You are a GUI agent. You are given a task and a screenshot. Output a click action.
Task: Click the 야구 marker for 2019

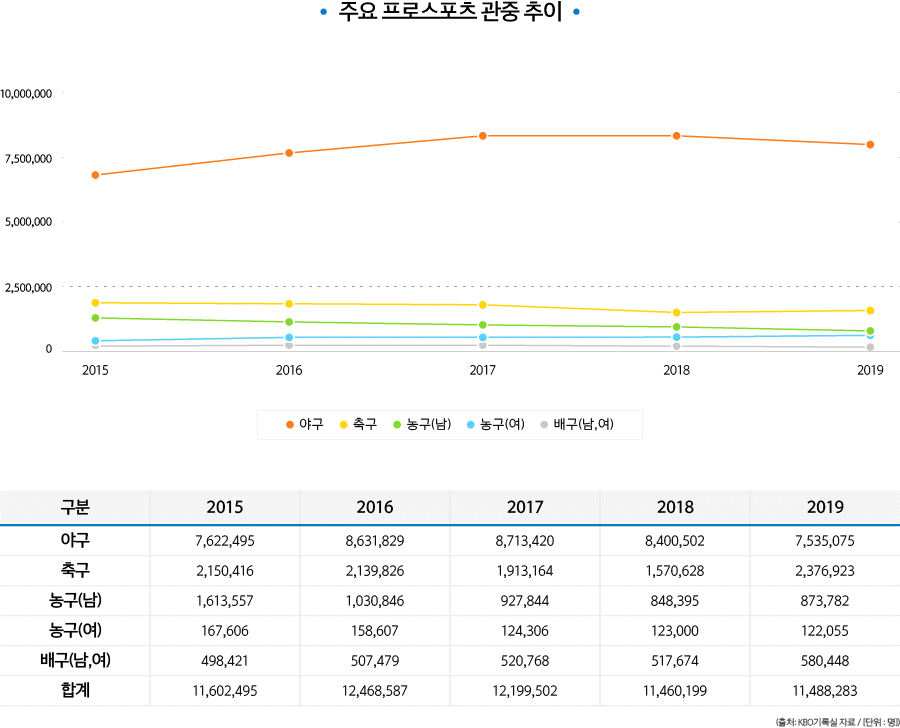(x=870, y=145)
